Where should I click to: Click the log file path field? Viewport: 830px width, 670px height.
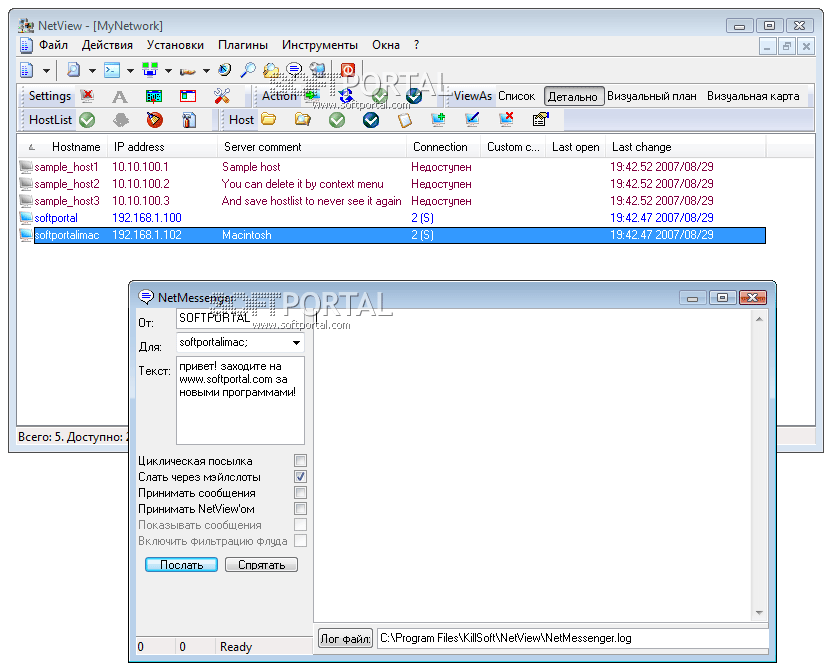(572, 638)
